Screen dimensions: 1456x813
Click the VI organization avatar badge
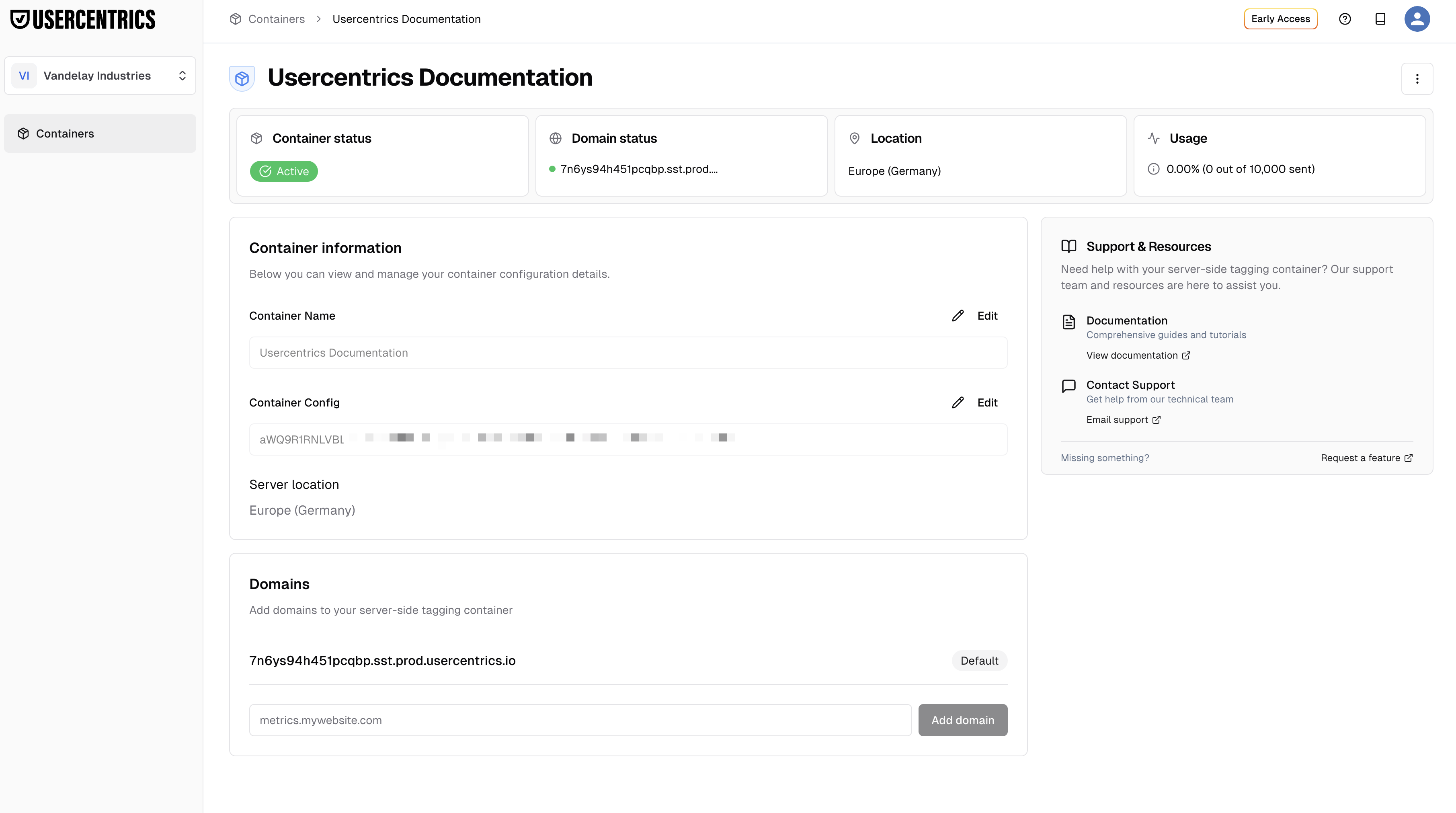click(24, 75)
